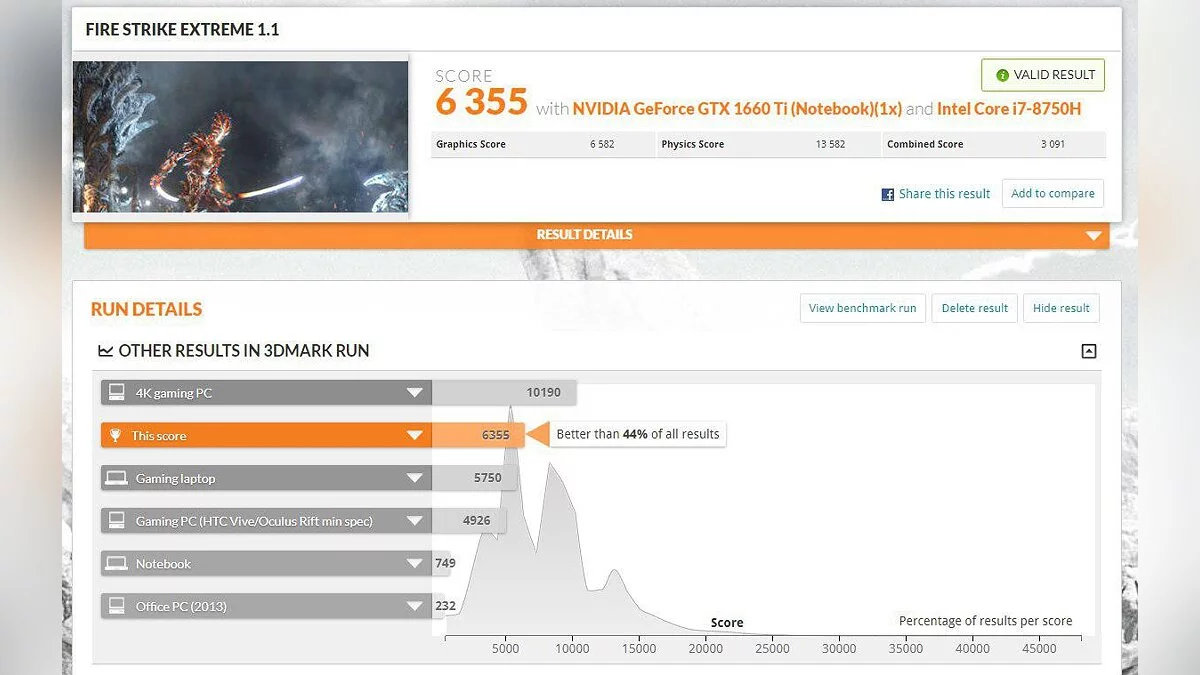Screen dimensions: 1200x675
Task: Click the Office PC score value 232
Action: coord(445,606)
